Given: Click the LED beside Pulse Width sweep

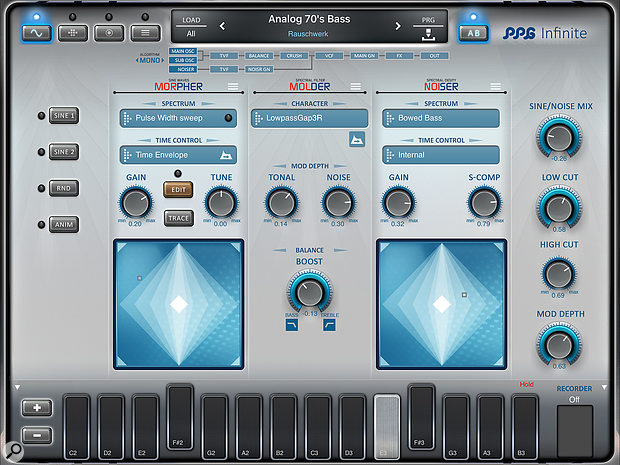Looking at the screenshot, I should 228,118.
